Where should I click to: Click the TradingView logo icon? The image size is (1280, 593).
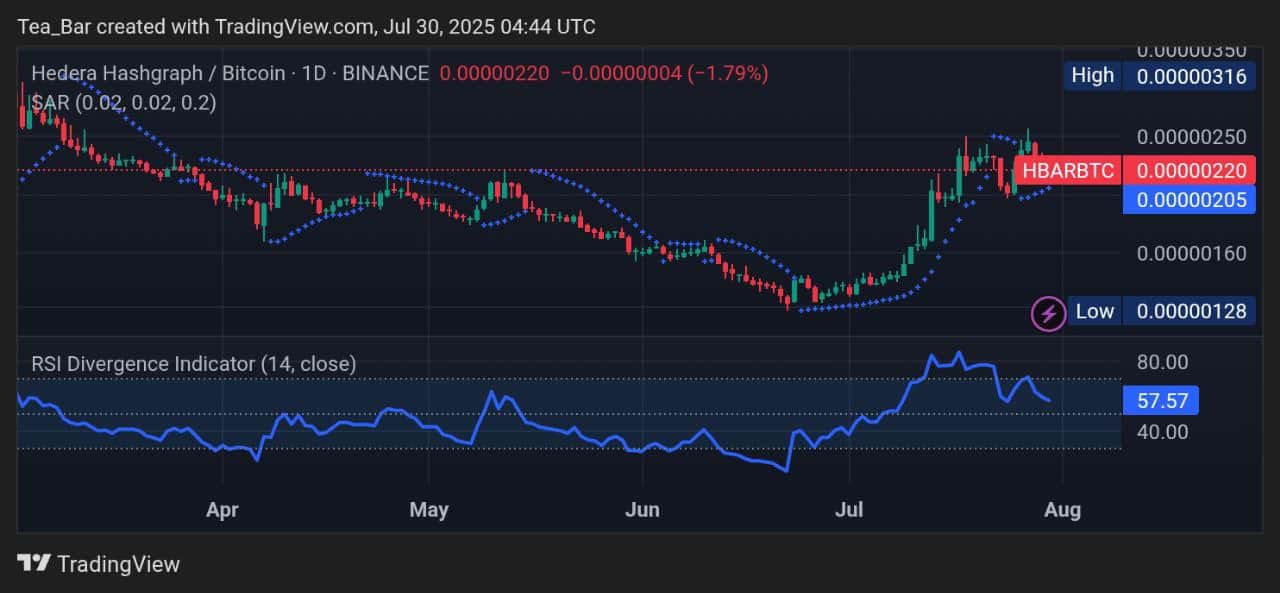pyautogui.click(x=34, y=563)
